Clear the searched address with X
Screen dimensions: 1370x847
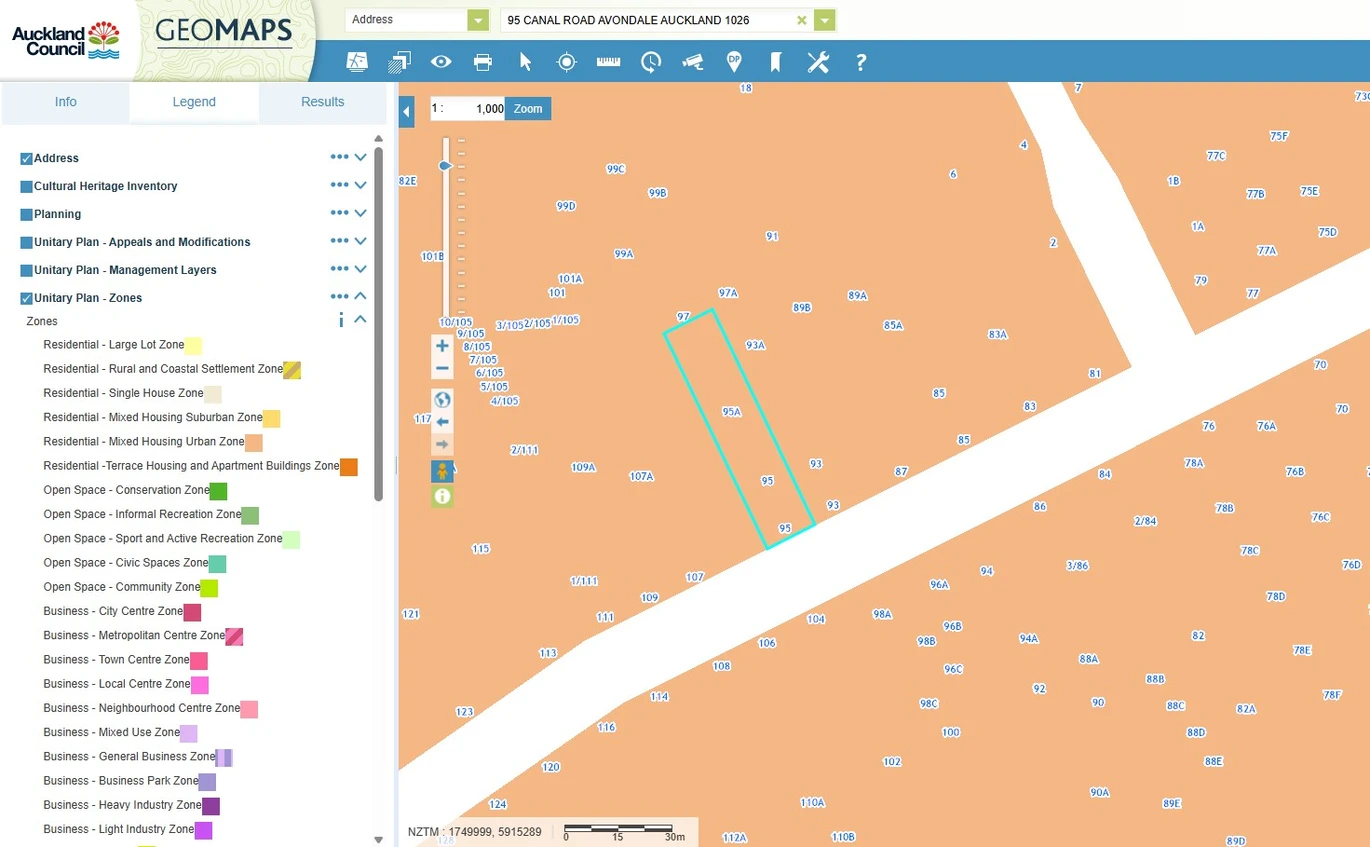coord(801,20)
